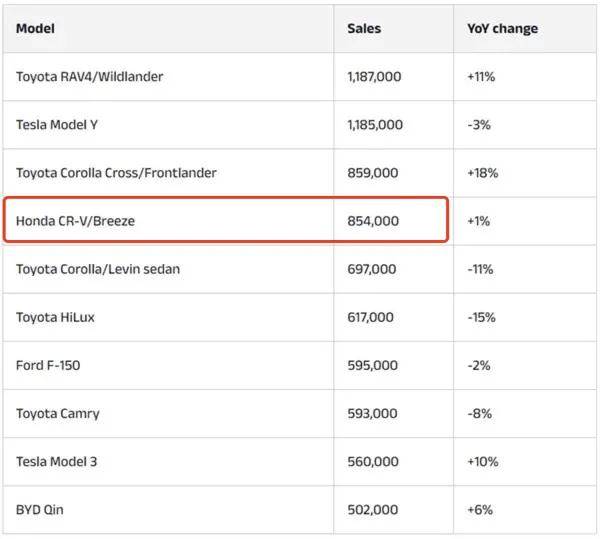Click the Sales column header
This screenshot has width=600, height=539.
coord(364,28)
